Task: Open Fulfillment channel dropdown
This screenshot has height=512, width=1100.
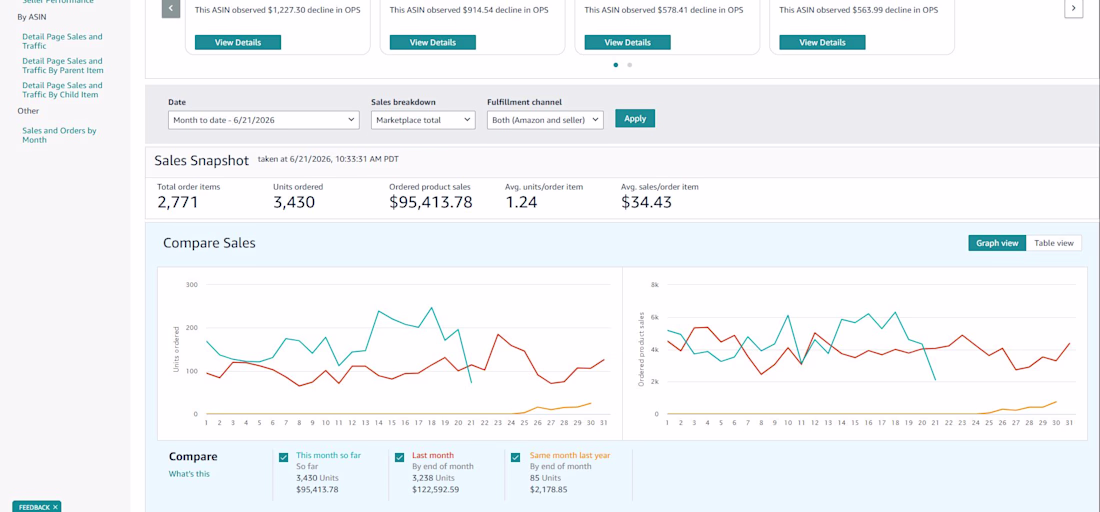Action: pos(545,120)
